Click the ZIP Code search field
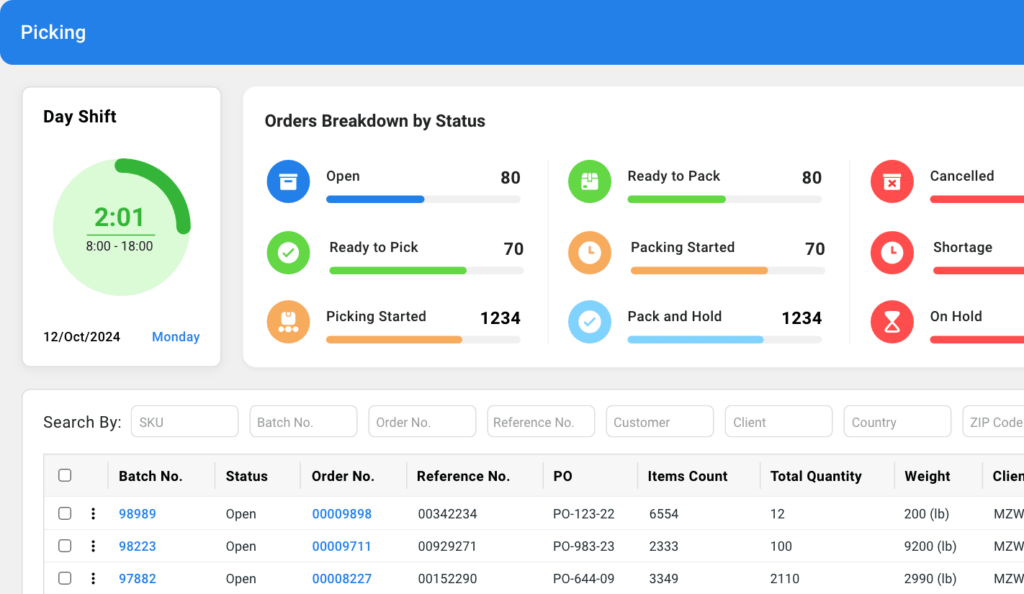The height and width of the screenshot is (594, 1024). [x=993, y=422]
